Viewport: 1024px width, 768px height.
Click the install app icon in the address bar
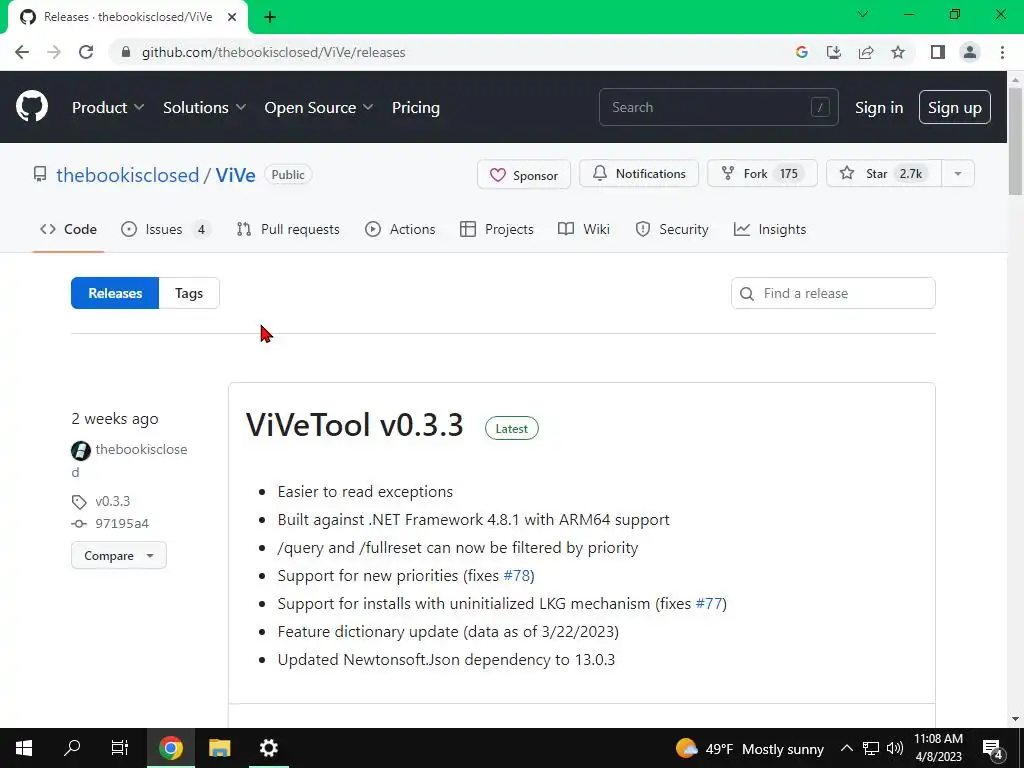coord(834,52)
